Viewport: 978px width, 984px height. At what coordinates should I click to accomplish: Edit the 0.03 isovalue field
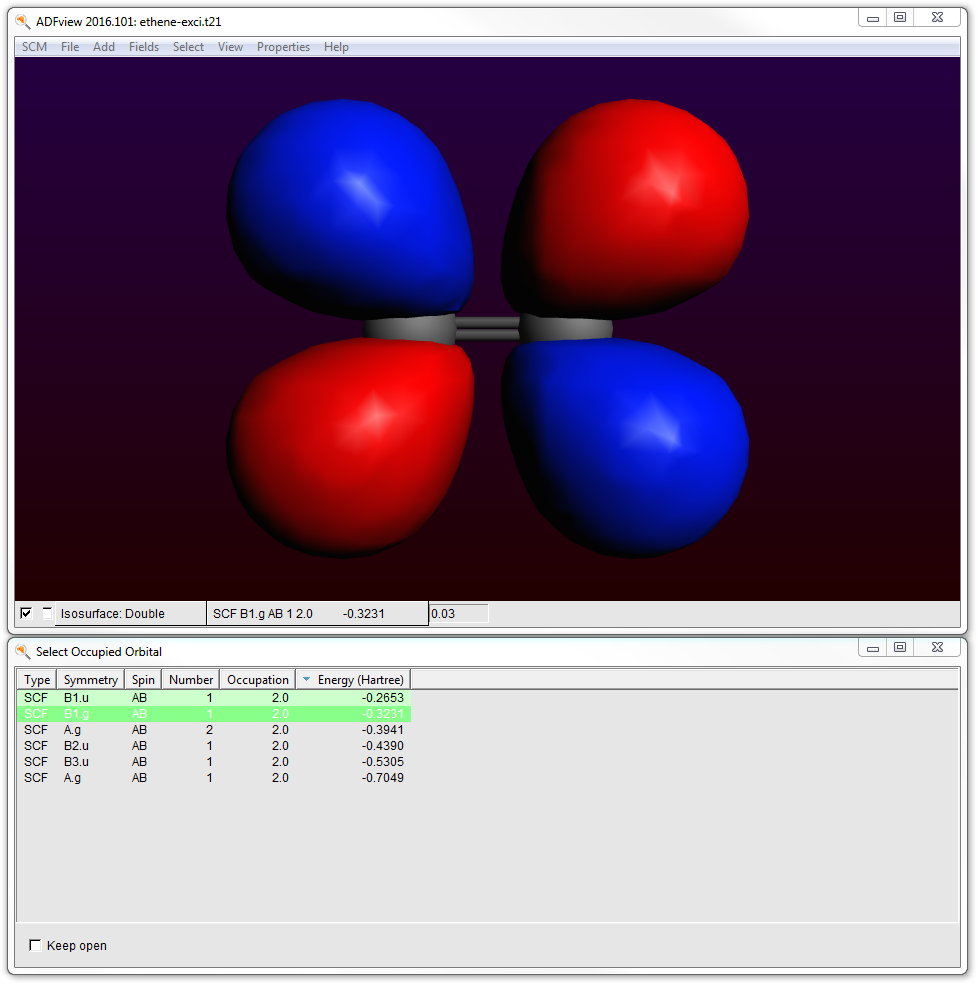coord(459,614)
